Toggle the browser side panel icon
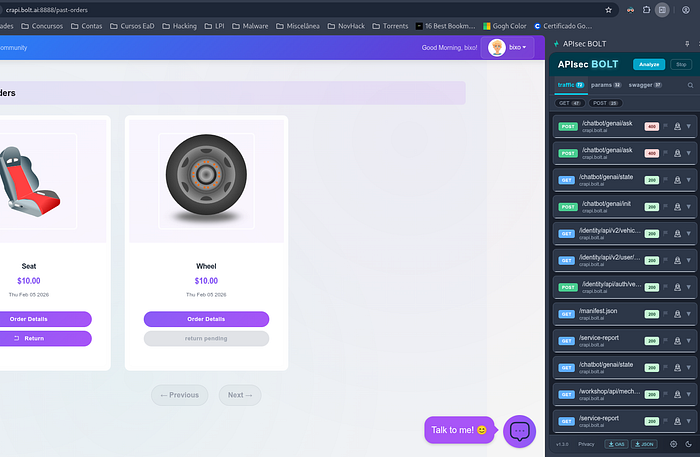The image size is (700, 457). pos(662,10)
